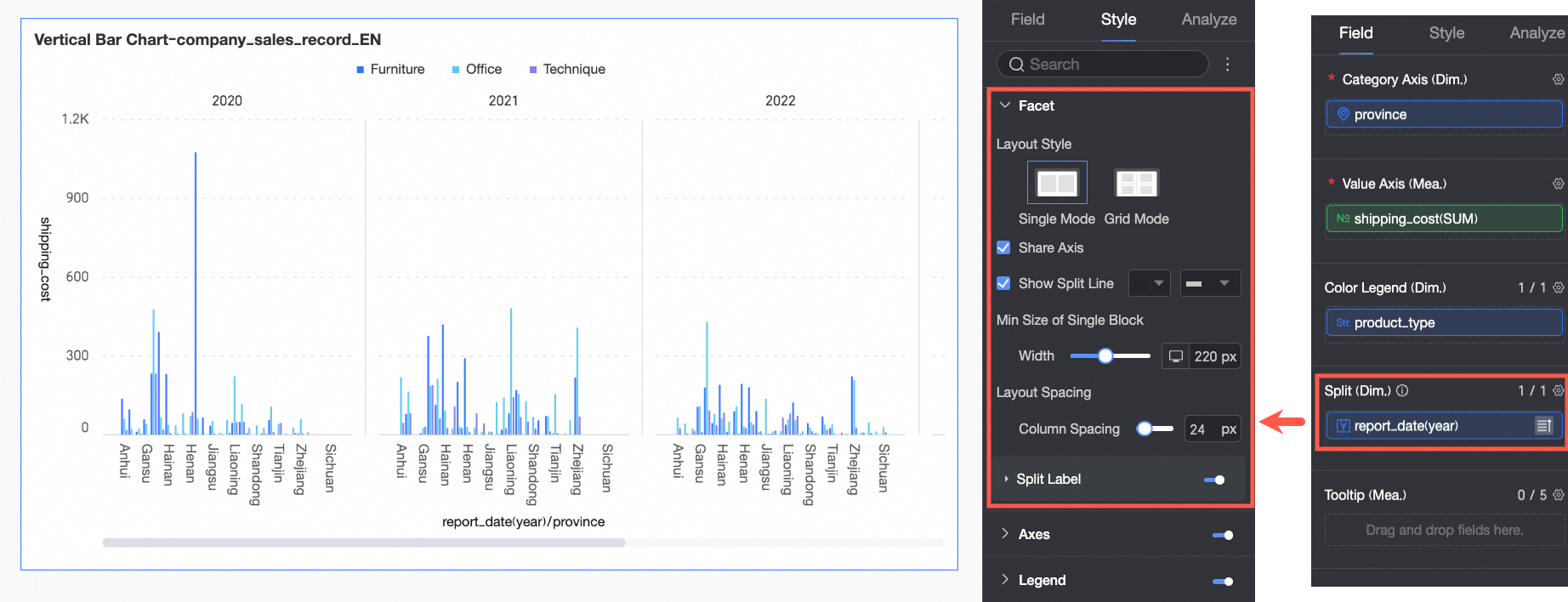This screenshot has height=602, width=1568.
Task: Expand the Legend section
Action: 1005,580
